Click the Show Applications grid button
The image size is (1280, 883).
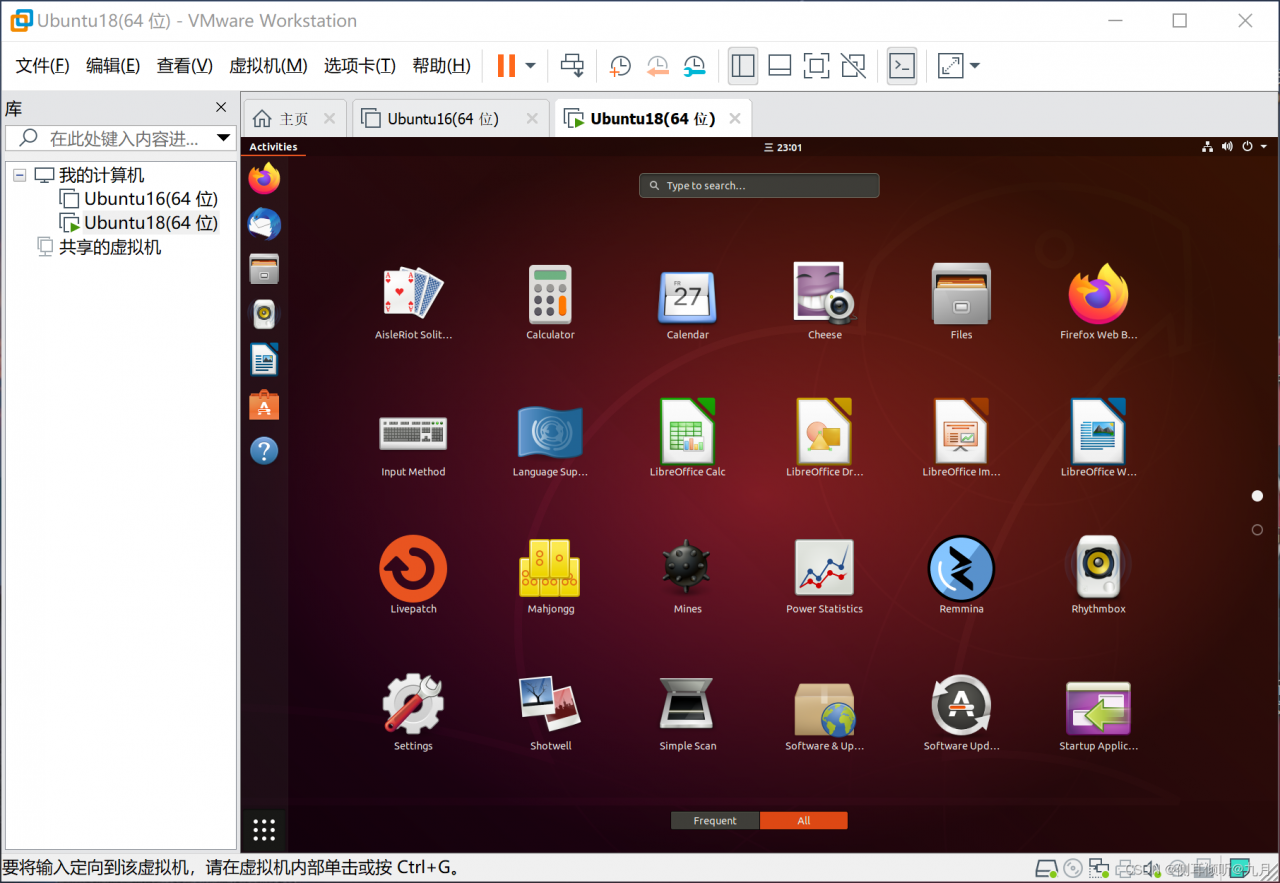[x=264, y=829]
